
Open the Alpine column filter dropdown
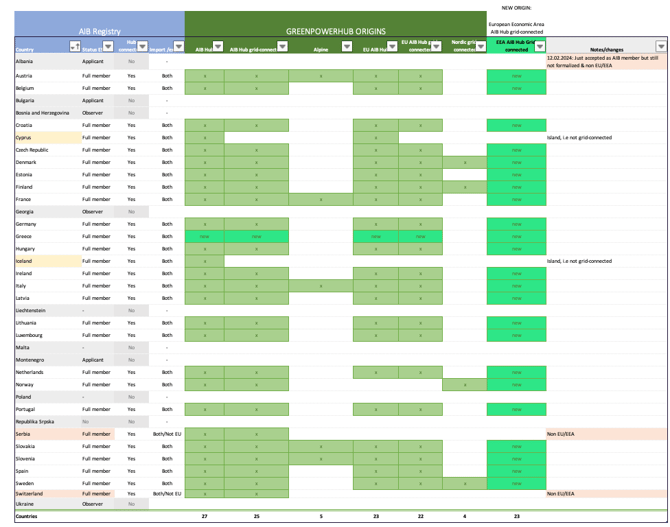[x=347, y=46]
